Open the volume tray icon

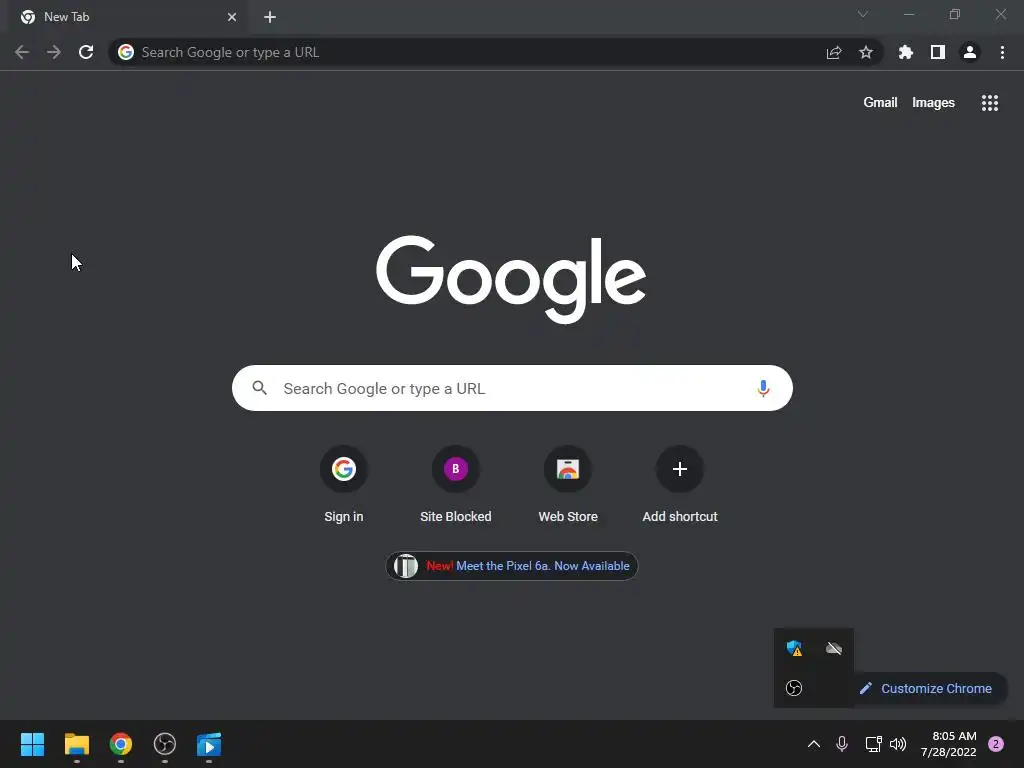(898, 744)
